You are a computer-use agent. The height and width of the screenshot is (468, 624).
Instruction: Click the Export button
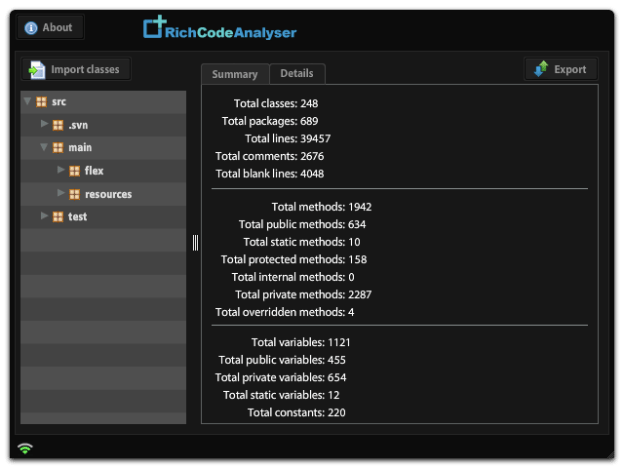[561, 69]
